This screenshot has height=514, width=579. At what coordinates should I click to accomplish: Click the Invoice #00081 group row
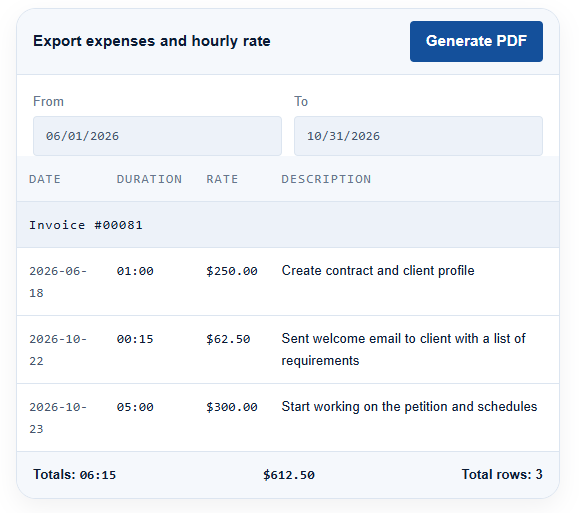[x=288, y=225]
